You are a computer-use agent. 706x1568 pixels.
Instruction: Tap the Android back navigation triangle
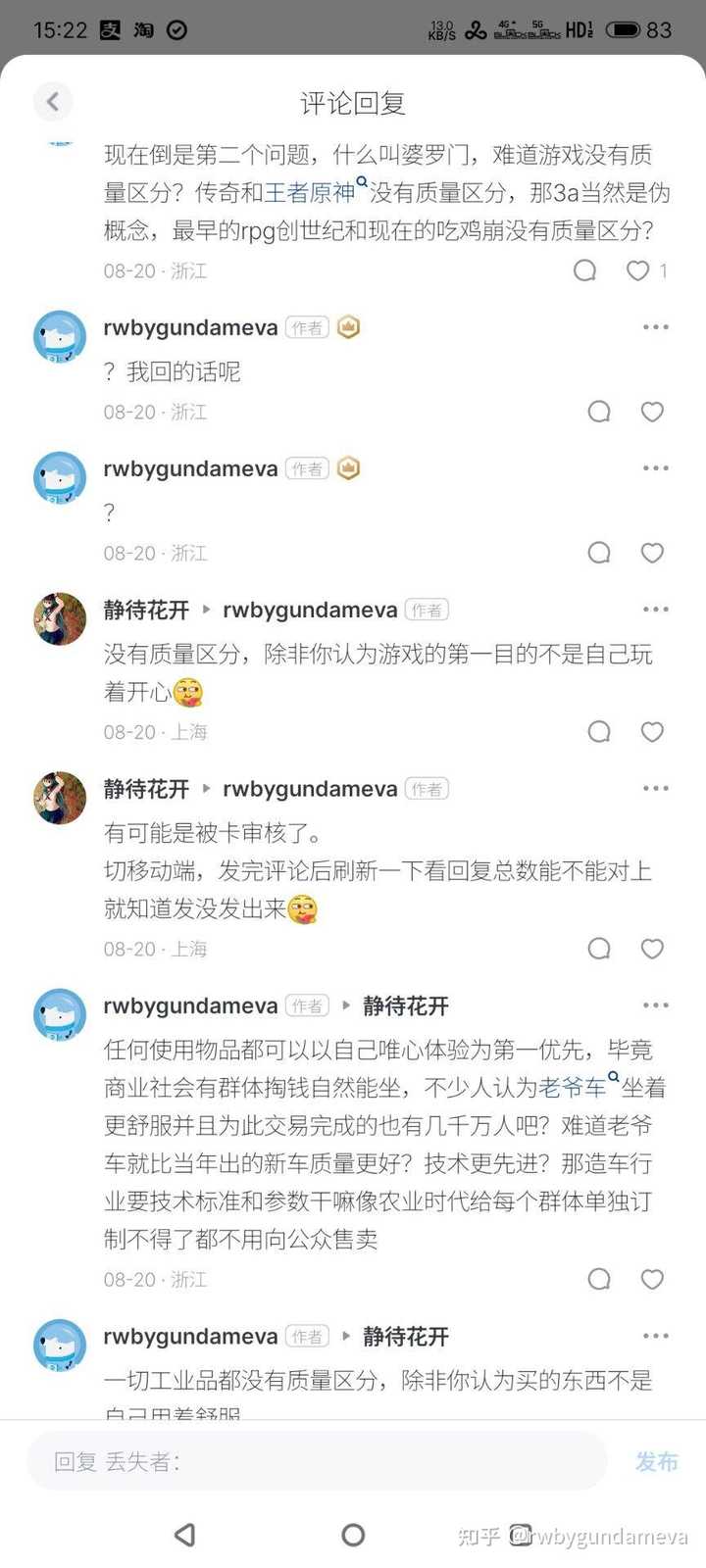tap(184, 1535)
